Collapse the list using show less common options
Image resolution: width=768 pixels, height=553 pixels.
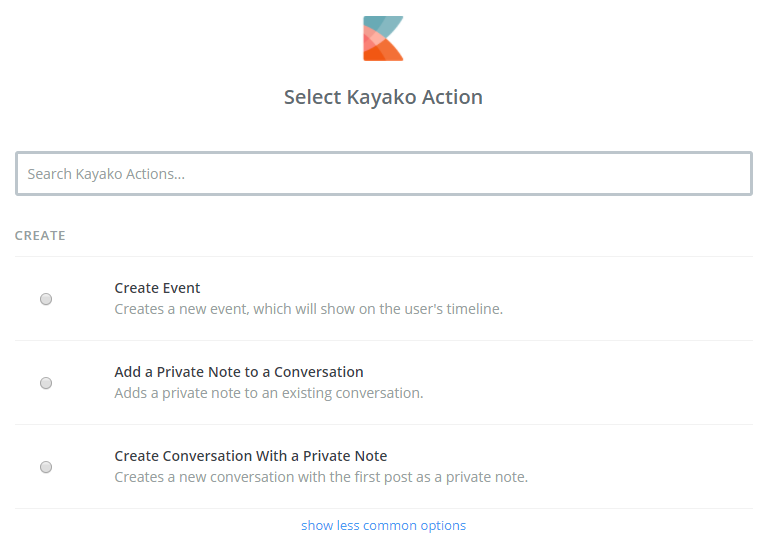coord(383,525)
